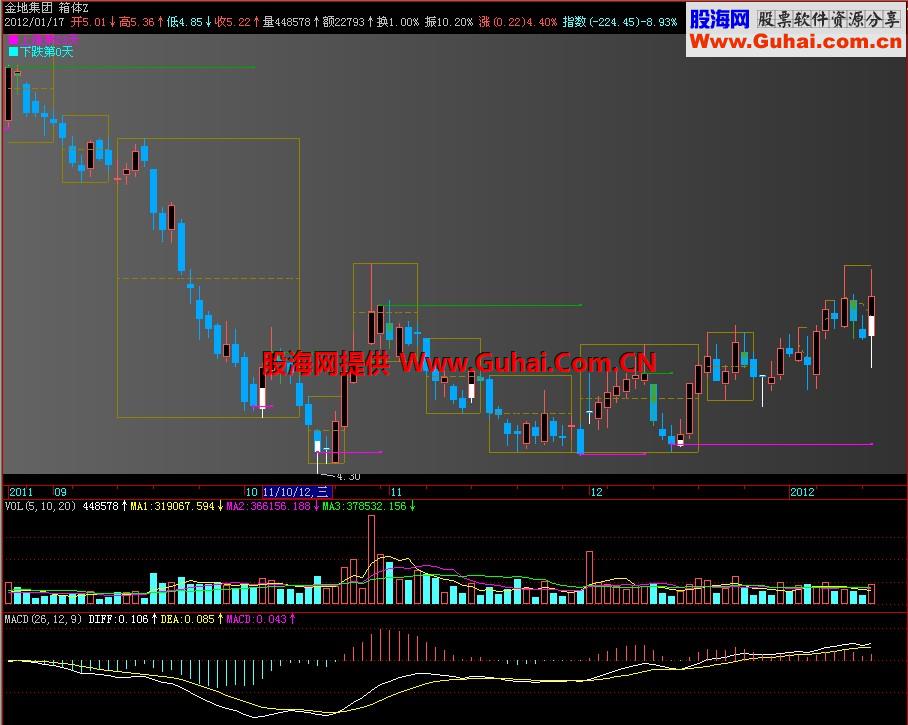The image size is (908, 725).
Task: Open the Www.Guhai.com.cn link in banner
Action: tap(796, 42)
